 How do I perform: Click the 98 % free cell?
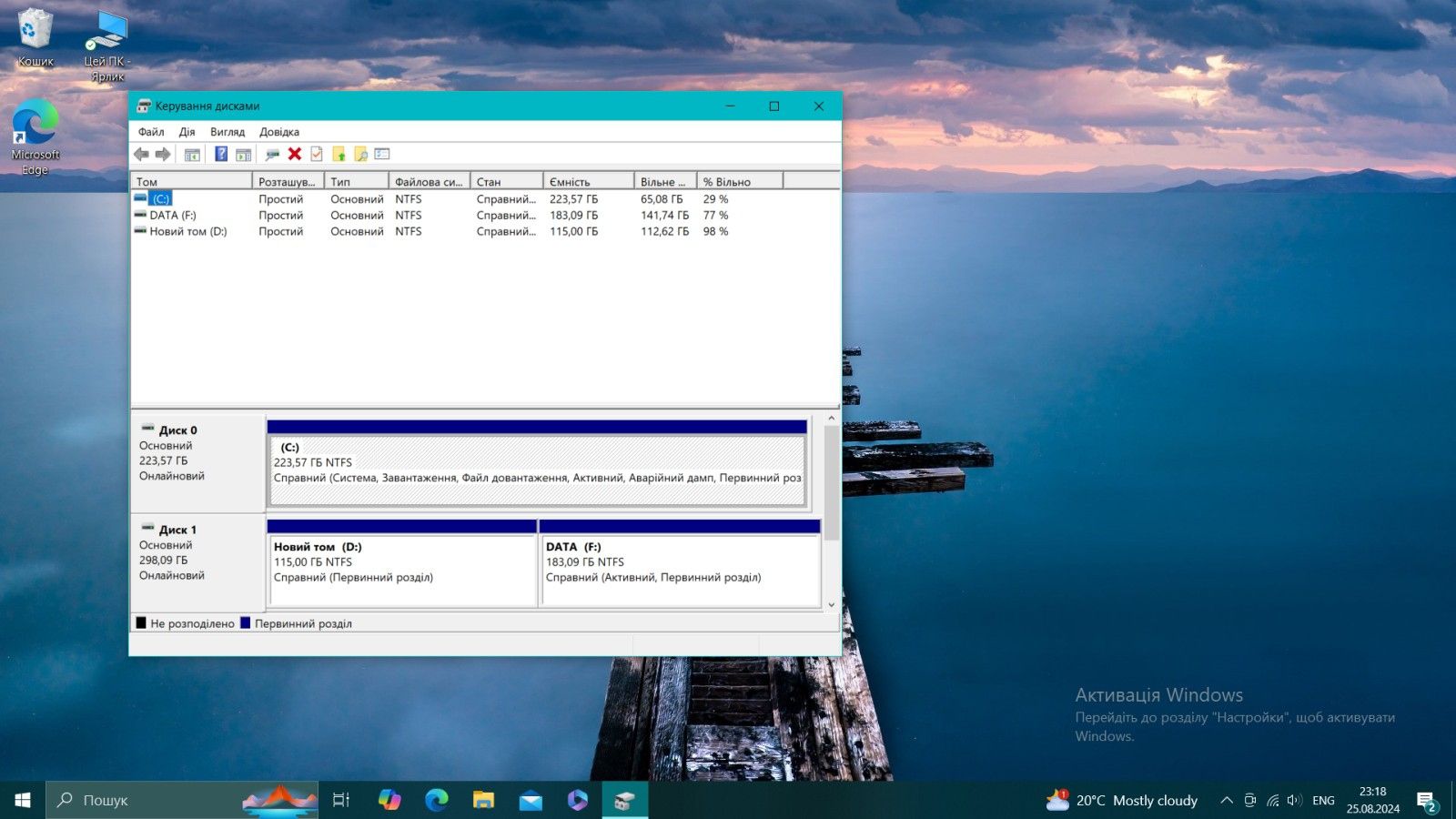[715, 232]
